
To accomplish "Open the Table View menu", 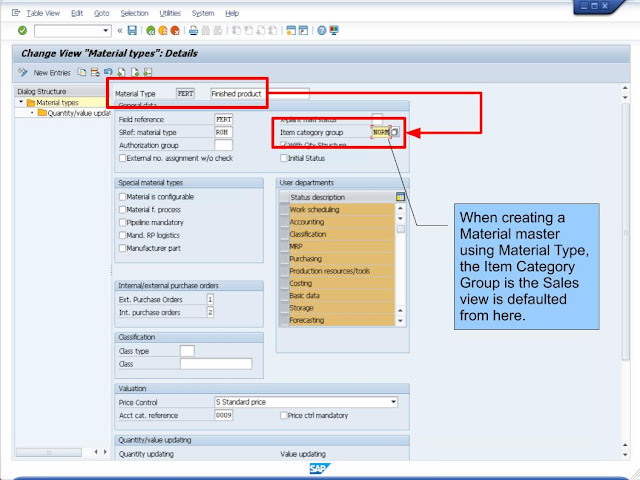I will [x=43, y=13].
